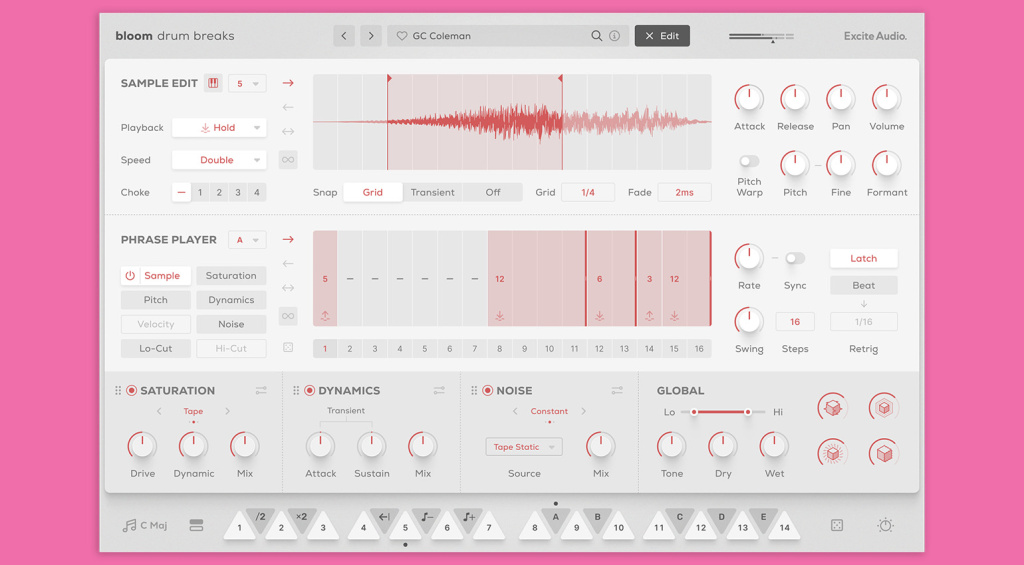The height and width of the screenshot is (565, 1024).
Task: Click bottom bar power timer icon
Action: tap(885, 525)
